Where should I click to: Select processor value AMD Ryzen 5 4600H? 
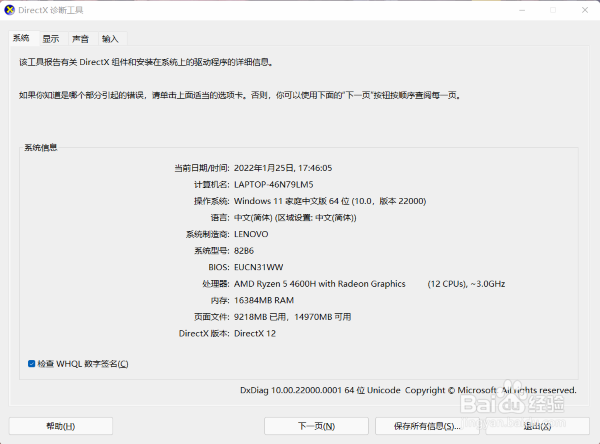tap(320, 284)
